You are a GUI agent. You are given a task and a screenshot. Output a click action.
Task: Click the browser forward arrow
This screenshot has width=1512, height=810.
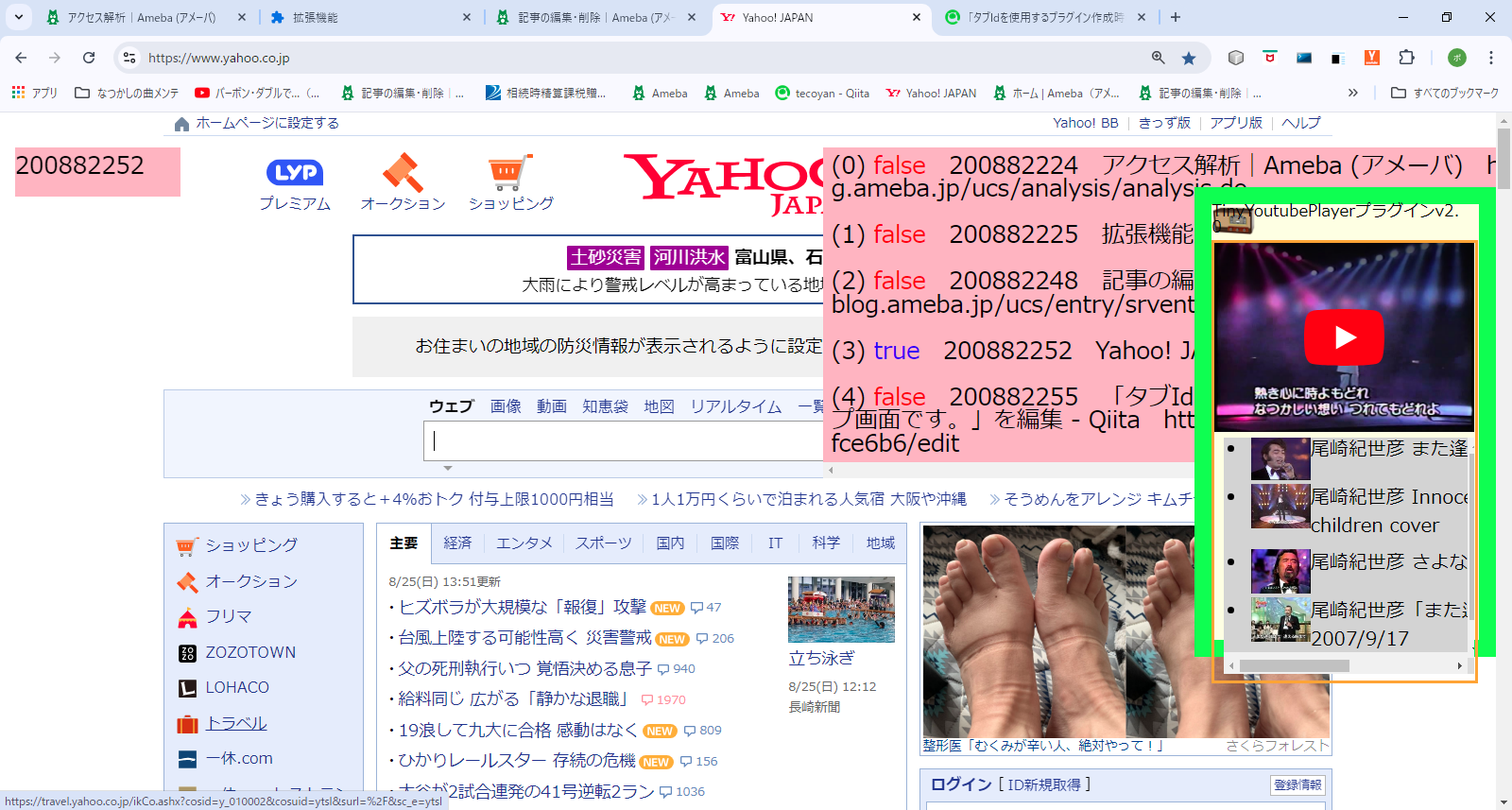55,58
